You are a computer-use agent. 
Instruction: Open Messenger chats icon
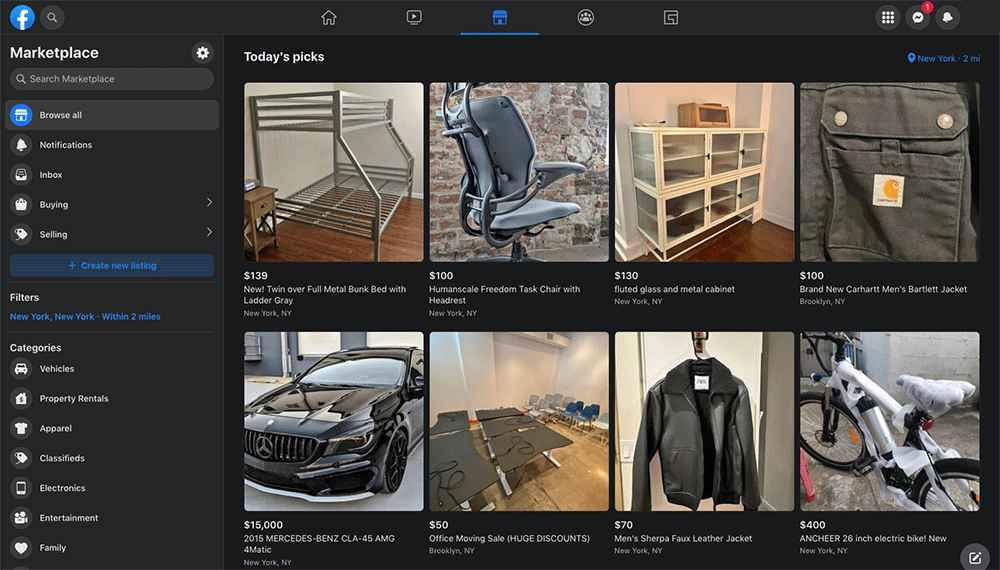[x=917, y=18]
